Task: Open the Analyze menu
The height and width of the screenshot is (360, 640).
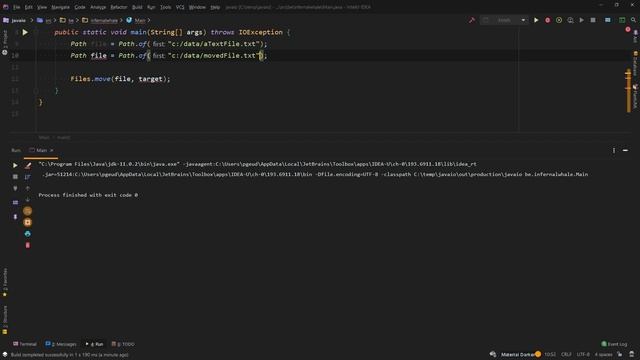Action: [x=98, y=7]
